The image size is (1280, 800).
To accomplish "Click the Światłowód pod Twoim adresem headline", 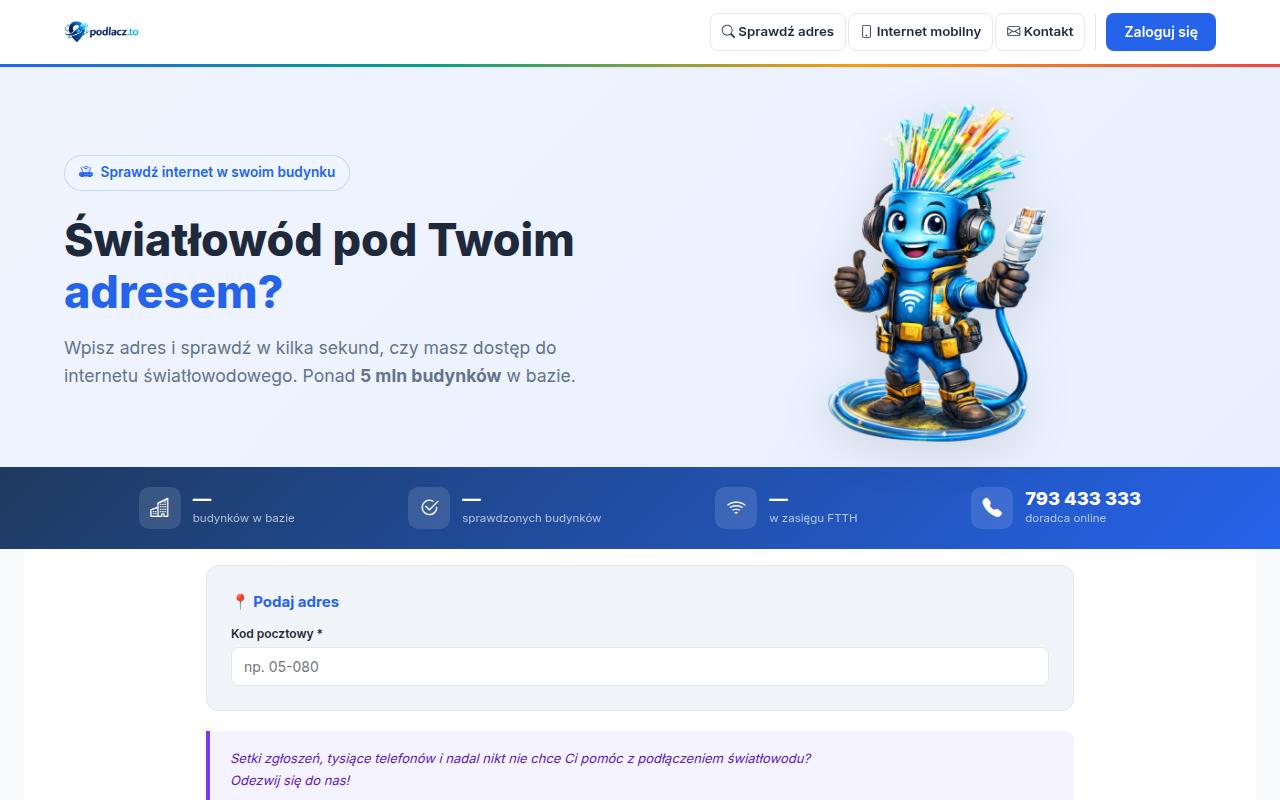I will pyautogui.click(x=319, y=266).
